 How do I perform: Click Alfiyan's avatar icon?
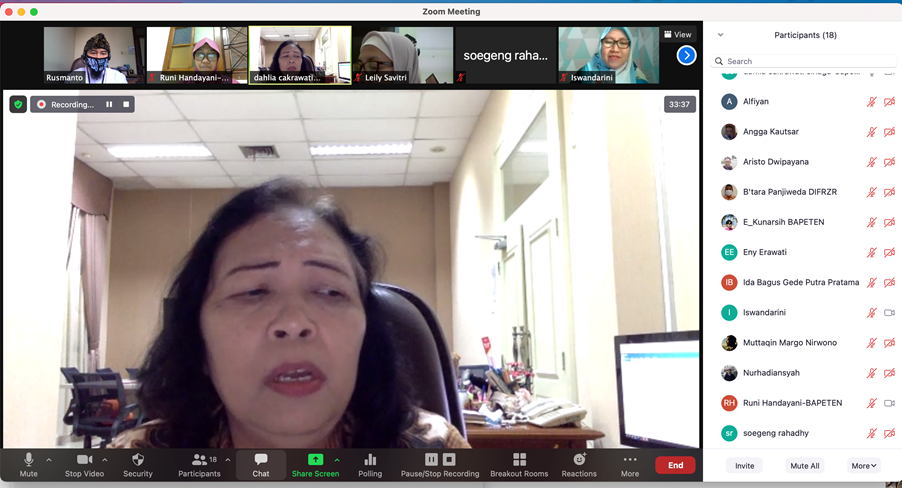pos(729,102)
